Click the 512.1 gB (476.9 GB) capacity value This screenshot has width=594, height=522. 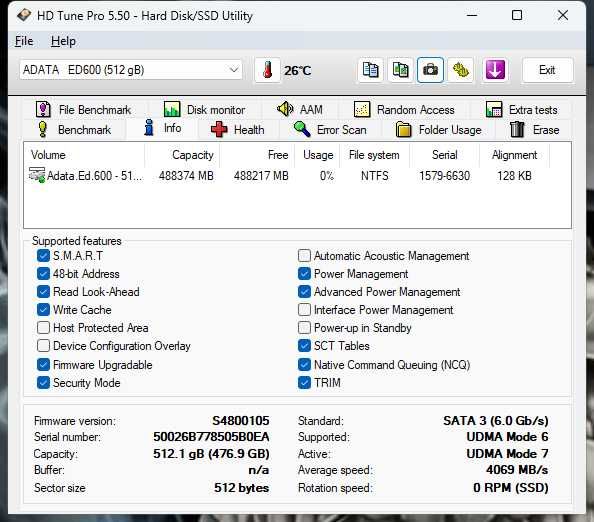(x=211, y=453)
